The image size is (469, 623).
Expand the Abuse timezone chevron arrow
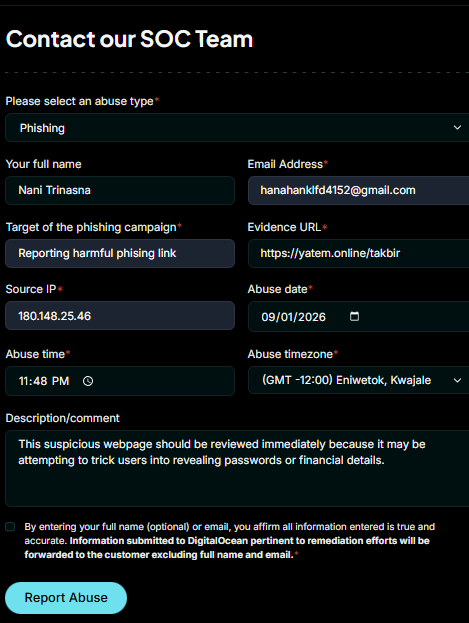point(457,380)
